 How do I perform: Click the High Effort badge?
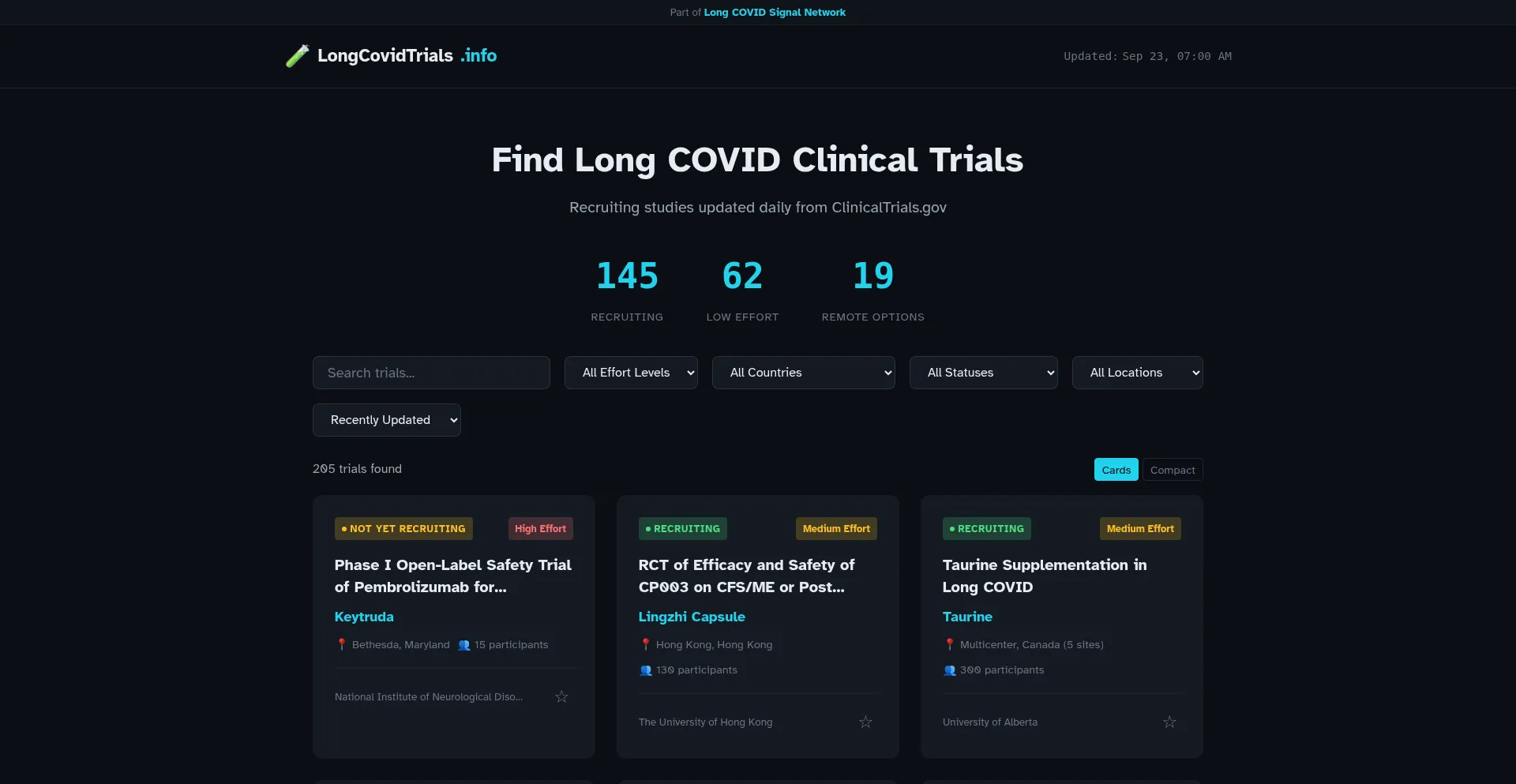tap(540, 529)
